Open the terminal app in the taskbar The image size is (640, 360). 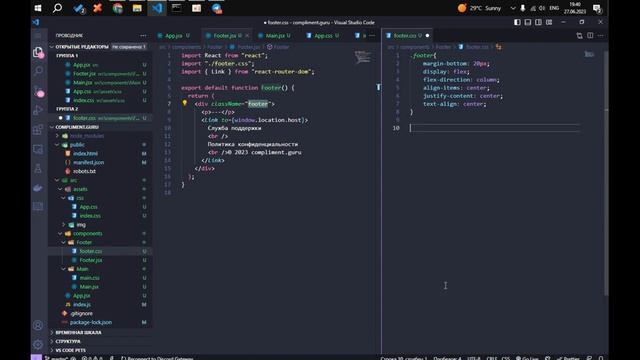click(177, 8)
